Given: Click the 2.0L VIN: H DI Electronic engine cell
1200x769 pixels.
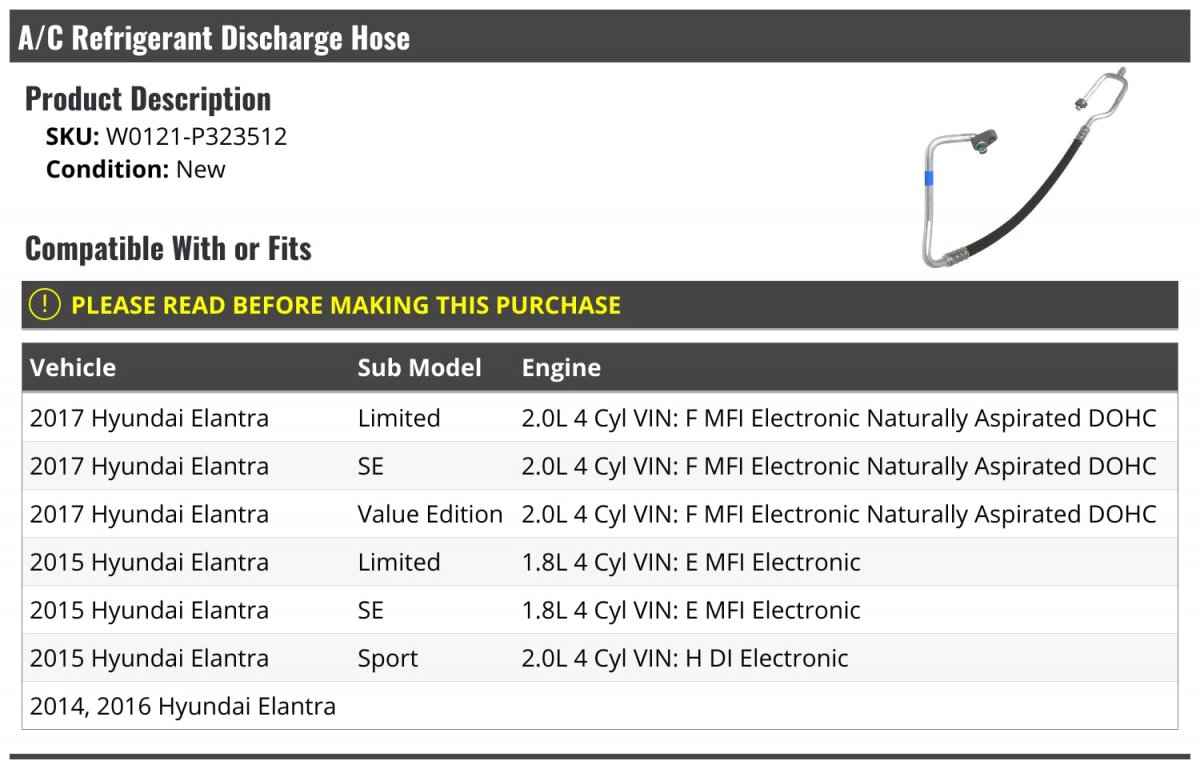Looking at the screenshot, I should (685, 658).
